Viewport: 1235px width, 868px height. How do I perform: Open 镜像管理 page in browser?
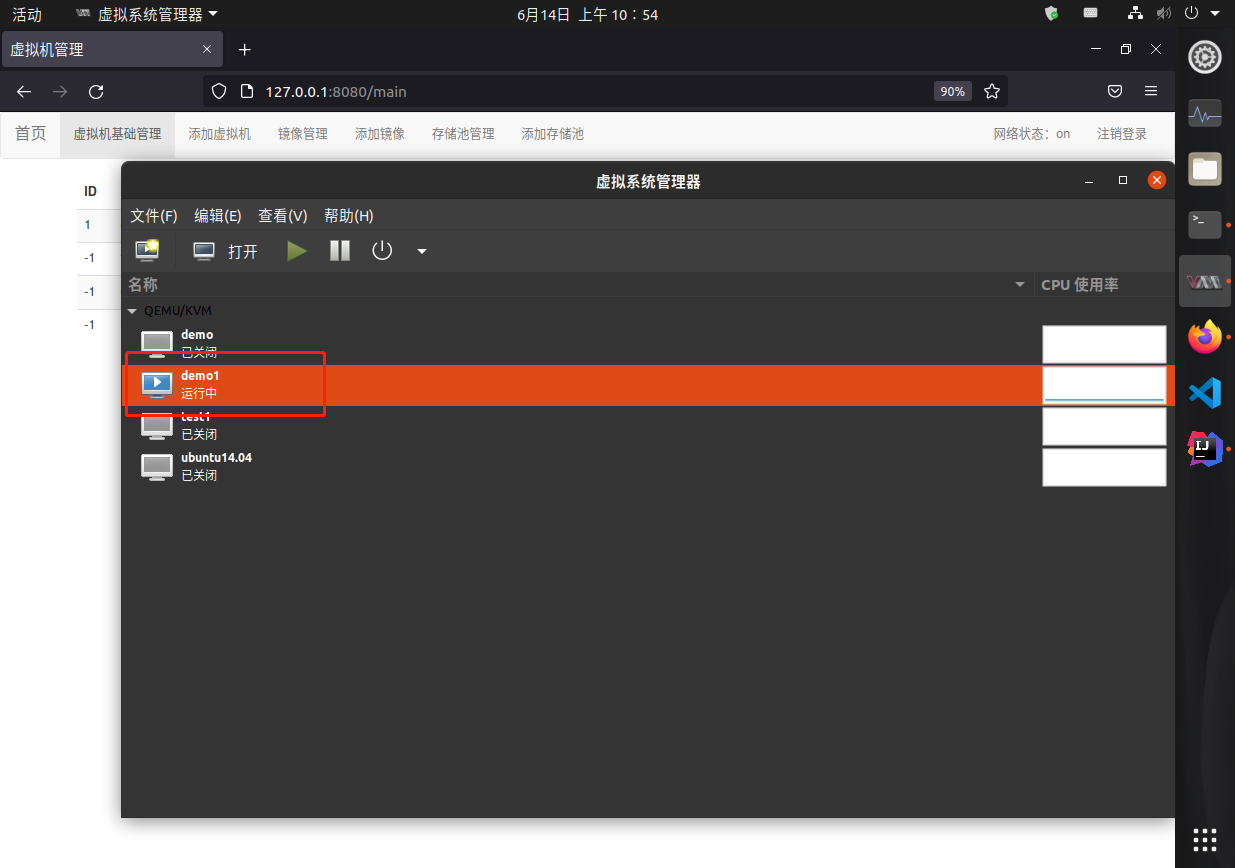click(303, 134)
